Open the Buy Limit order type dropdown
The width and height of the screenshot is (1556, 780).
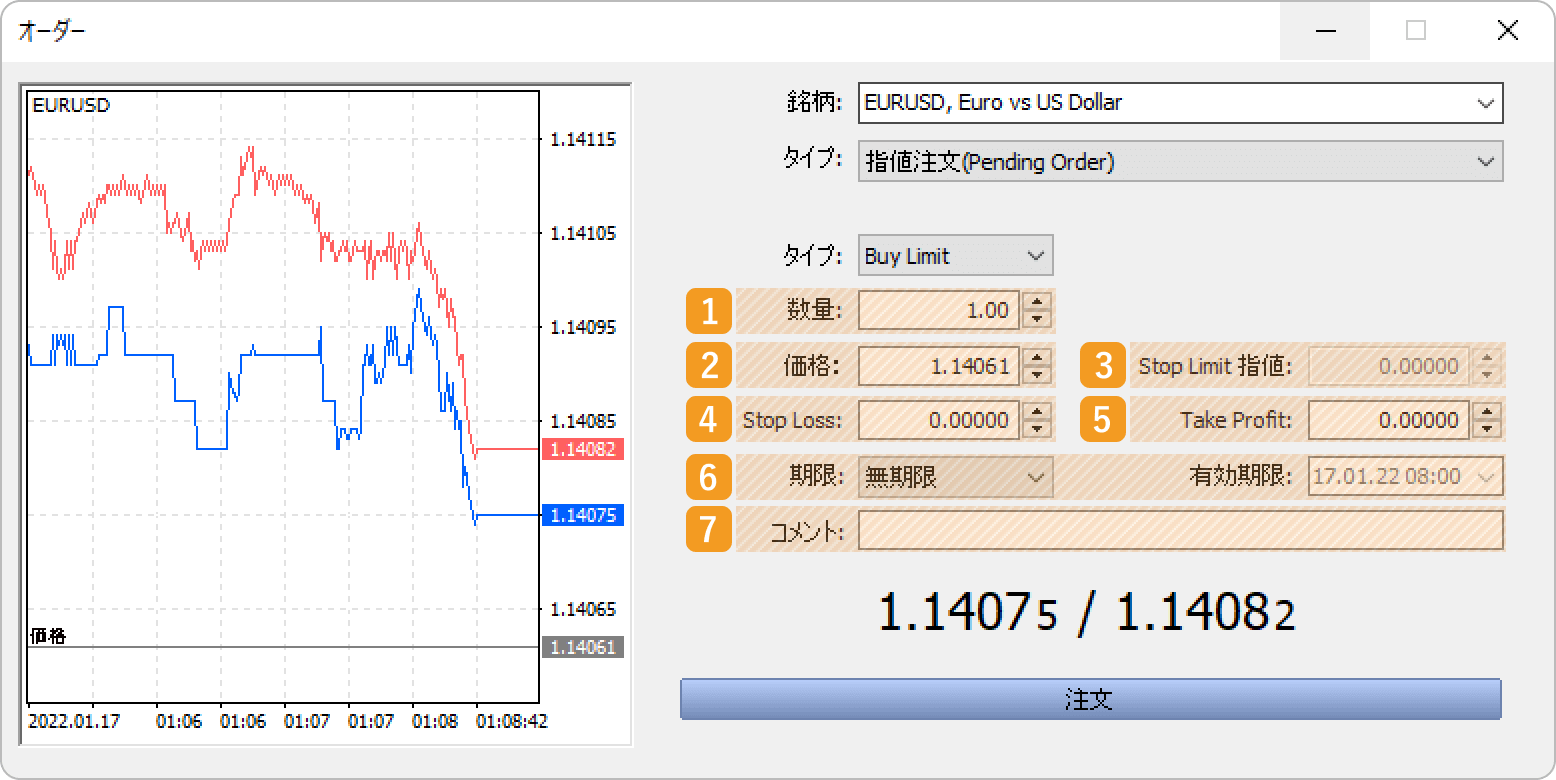(955, 256)
